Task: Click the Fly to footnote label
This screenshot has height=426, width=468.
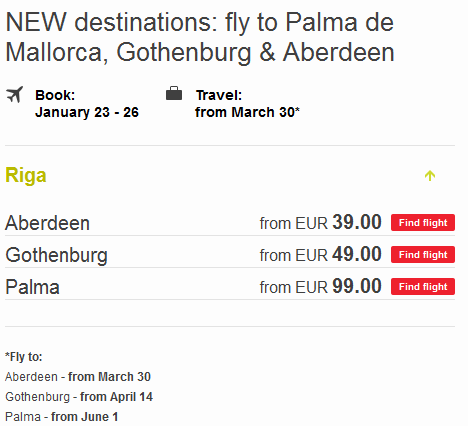Action: tap(24, 357)
